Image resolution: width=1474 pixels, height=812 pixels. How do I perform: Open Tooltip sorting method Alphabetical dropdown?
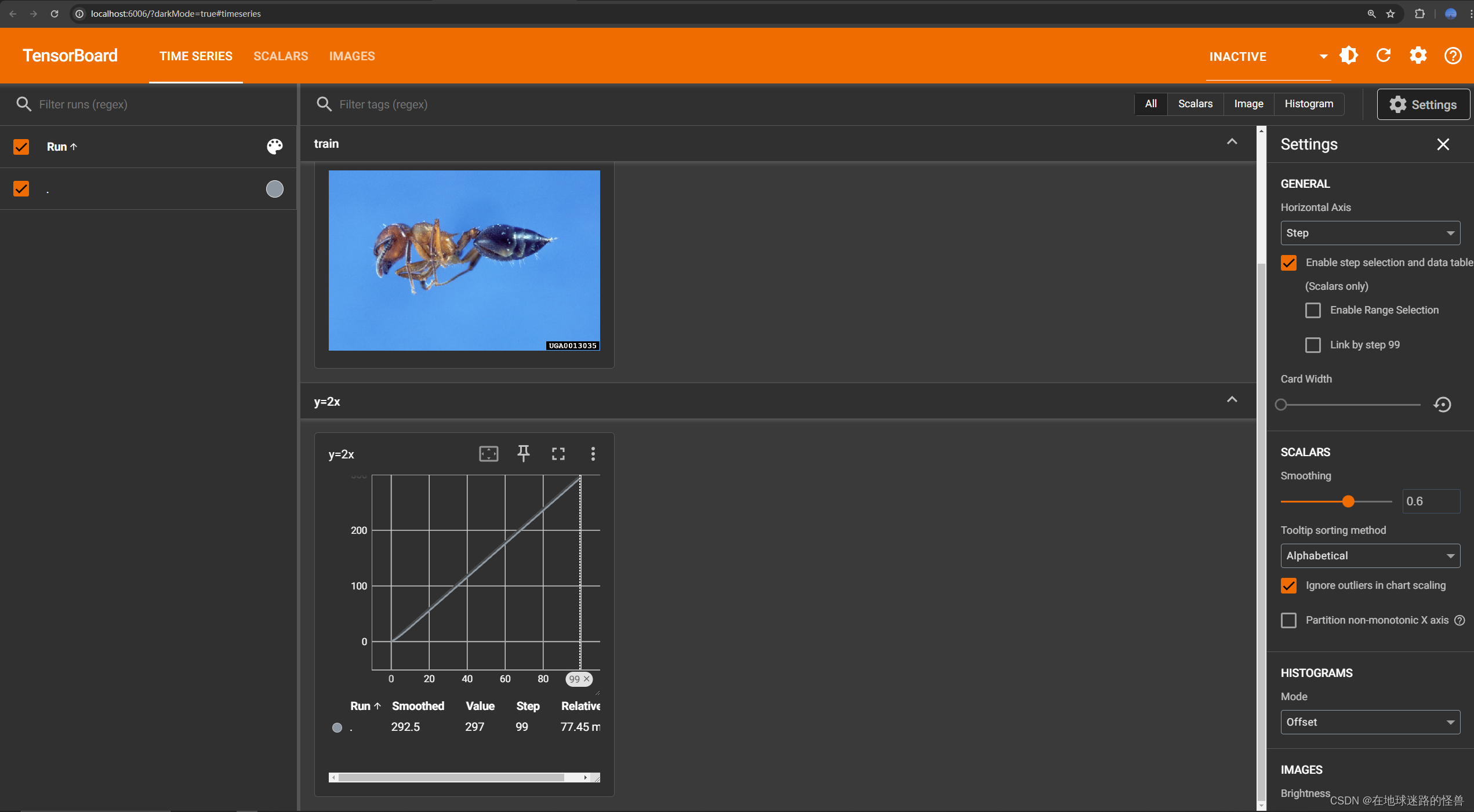click(x=1370, y=556)
